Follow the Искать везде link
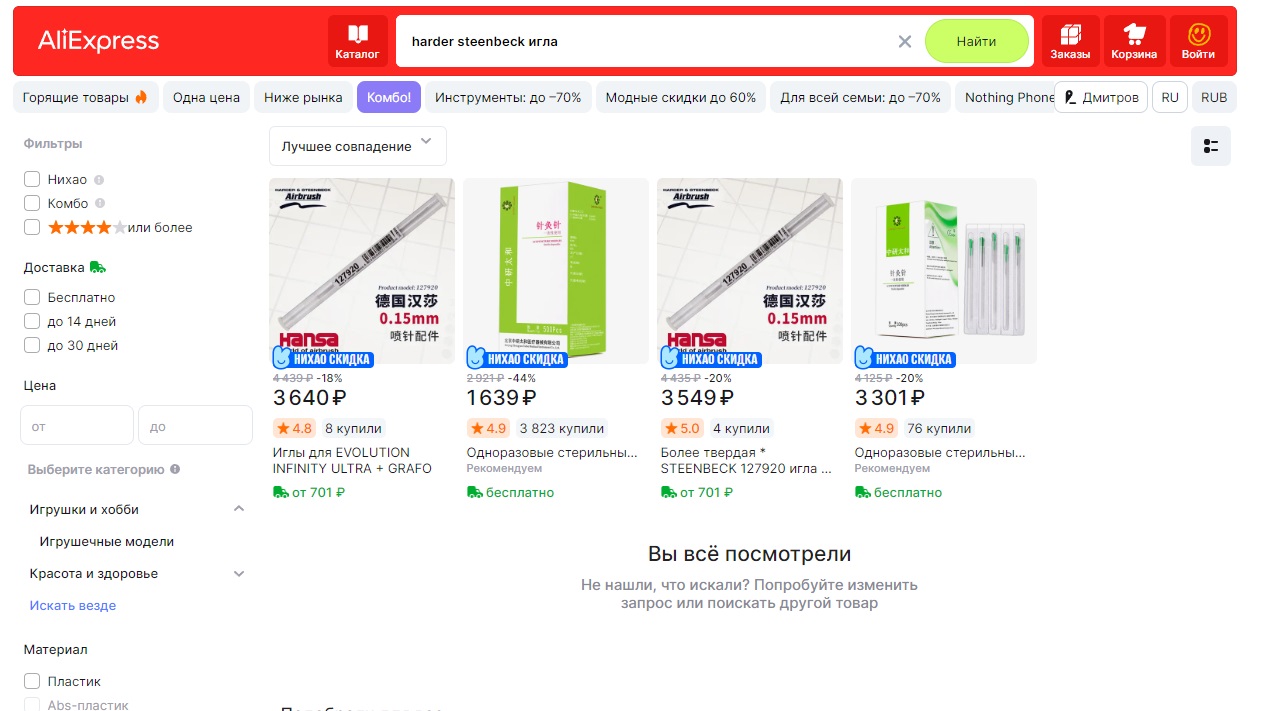The image size is (1261, 711). coord(73,606)
